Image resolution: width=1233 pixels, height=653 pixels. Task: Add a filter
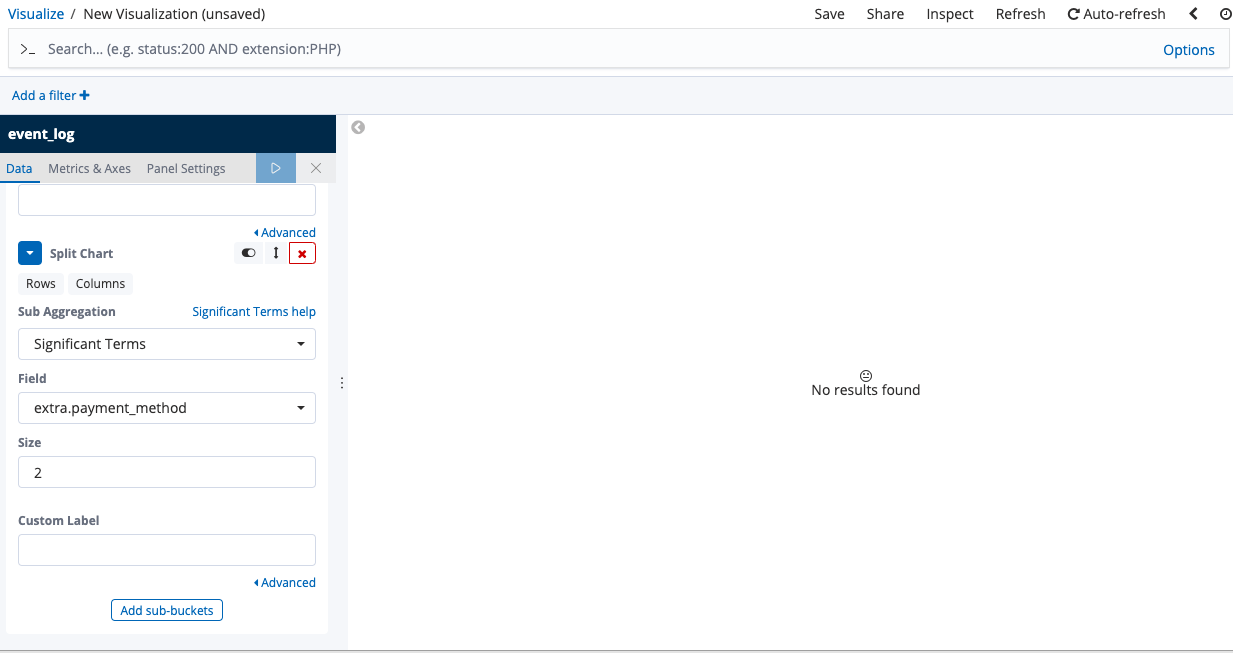[x=50, y=95]
